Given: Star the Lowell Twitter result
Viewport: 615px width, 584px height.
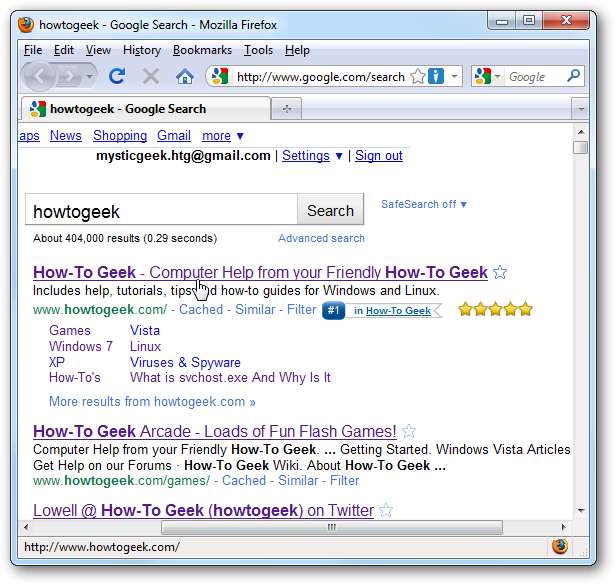Looking at the screenshot, I should pos(386,510).
